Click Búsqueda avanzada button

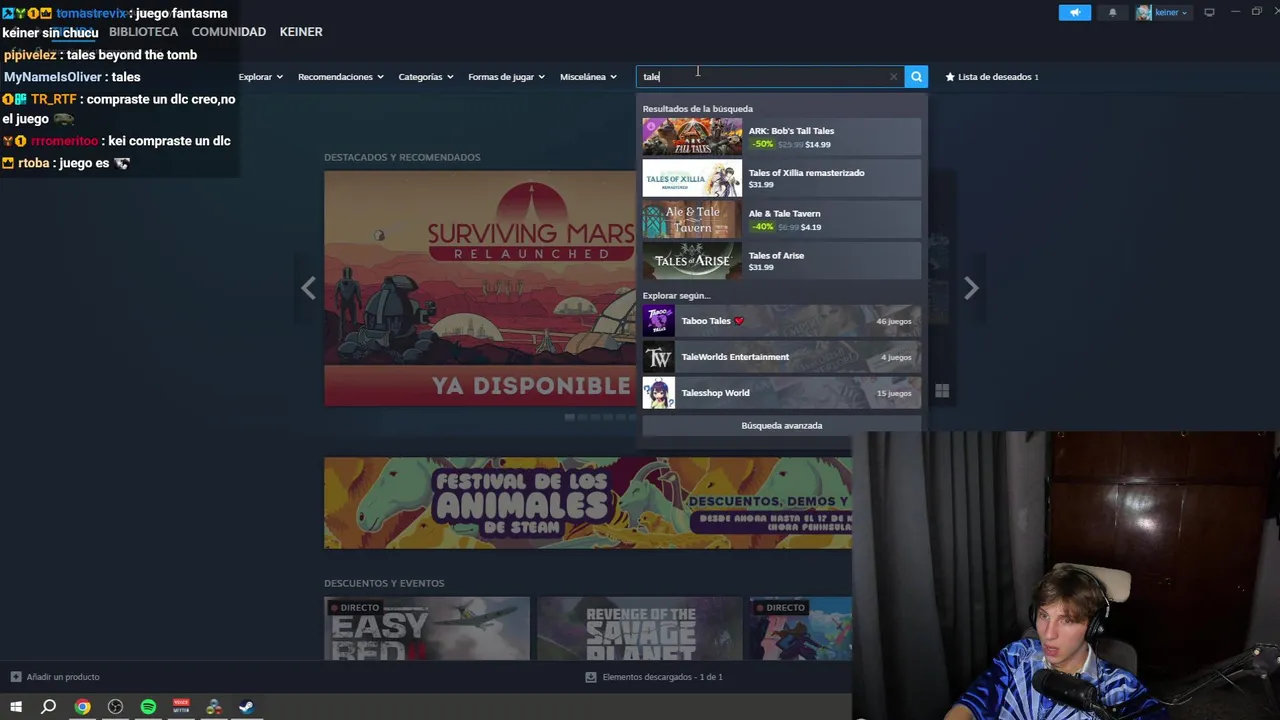click(x=781, y=426)
